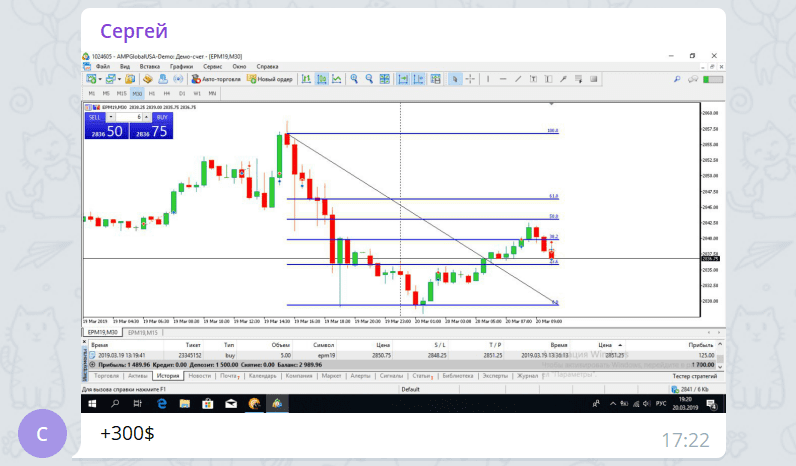This screenshot has width=796, height=466.
Task: Select the M30 timeframe button
Action: click(x=136, y=93)
